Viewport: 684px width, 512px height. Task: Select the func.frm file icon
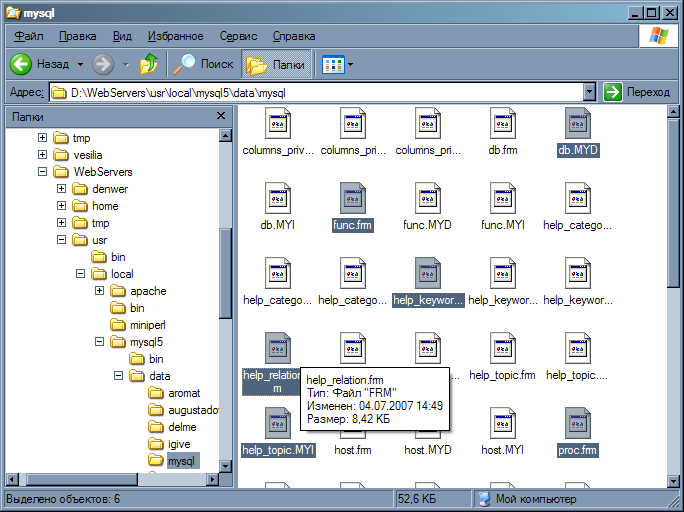pos(352,198)
